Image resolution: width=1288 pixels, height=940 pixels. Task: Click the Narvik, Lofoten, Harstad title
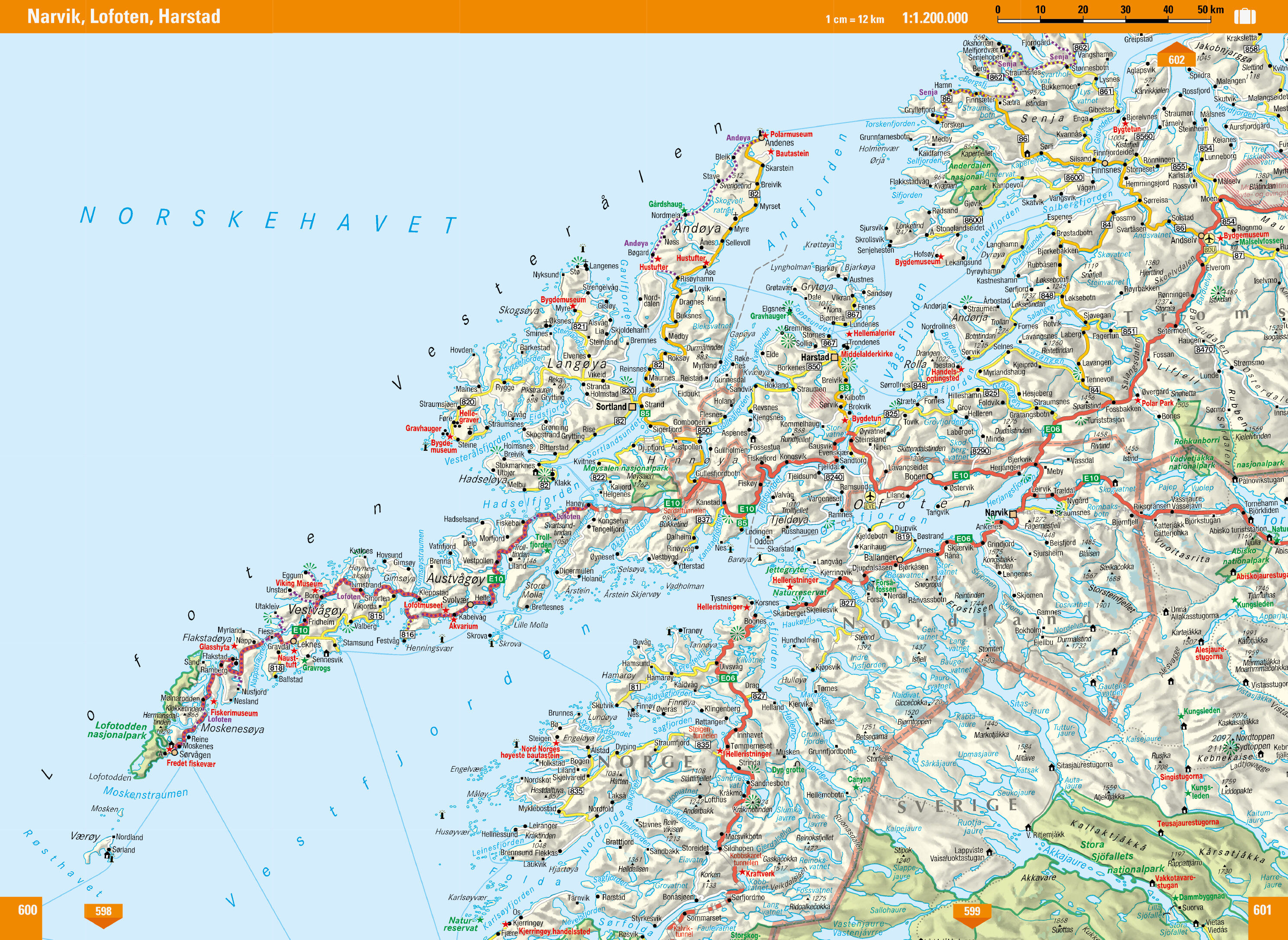tap(123, 16)
